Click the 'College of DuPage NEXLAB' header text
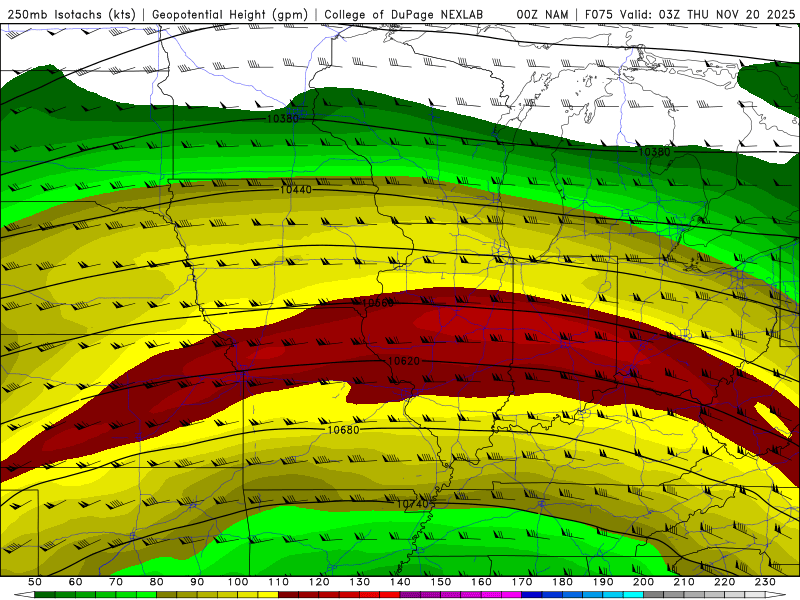The width and height of the screenshot is (800, 600). (x=403, y=15)
